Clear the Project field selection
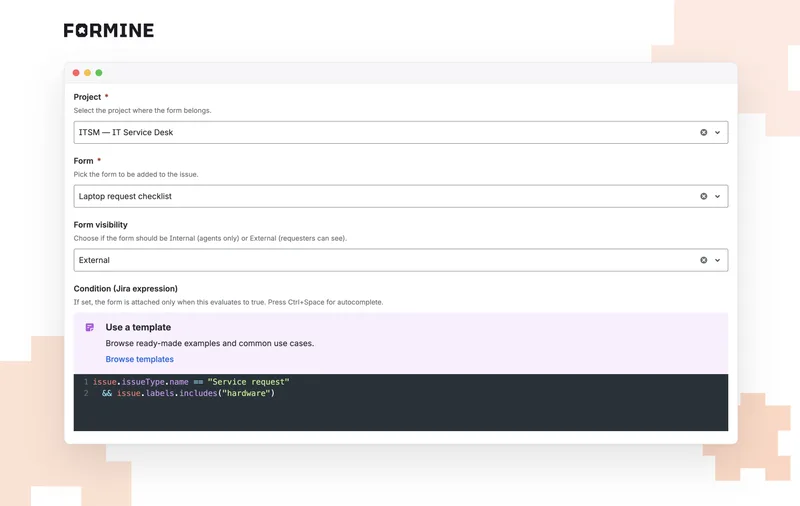The width and height of the screenshot is (800, 506). (704, 133)
